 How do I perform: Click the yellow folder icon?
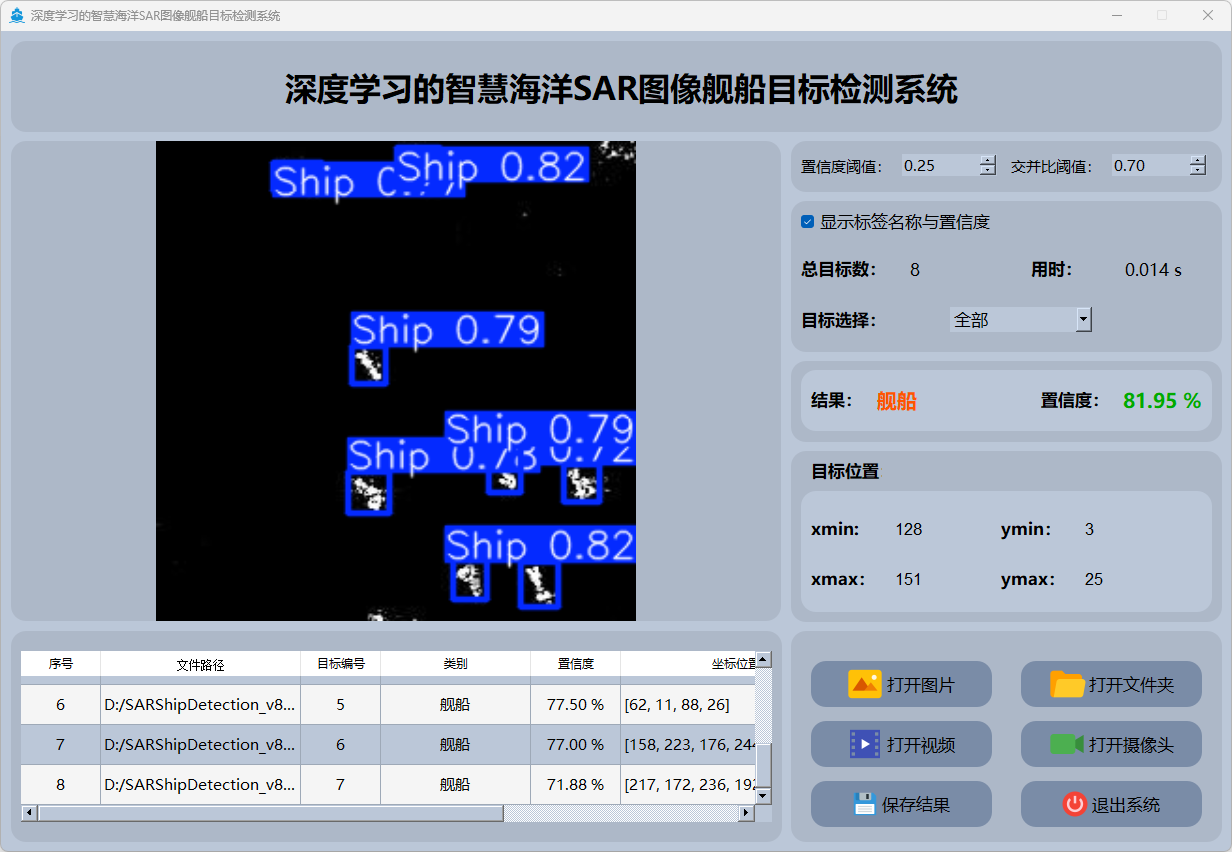click(1067, 684)
